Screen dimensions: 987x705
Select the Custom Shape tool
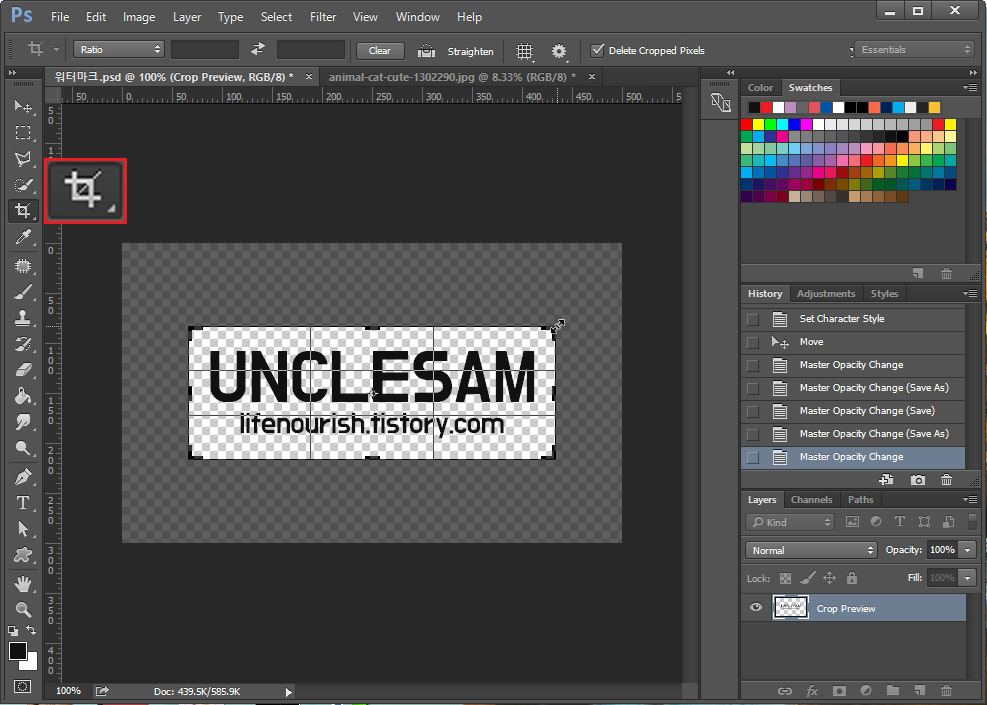(x=23, y=555)
